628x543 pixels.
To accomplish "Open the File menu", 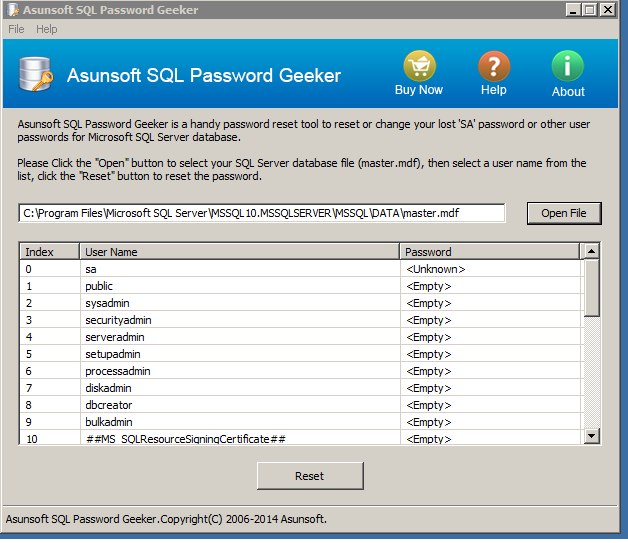I will click(16, 29).
